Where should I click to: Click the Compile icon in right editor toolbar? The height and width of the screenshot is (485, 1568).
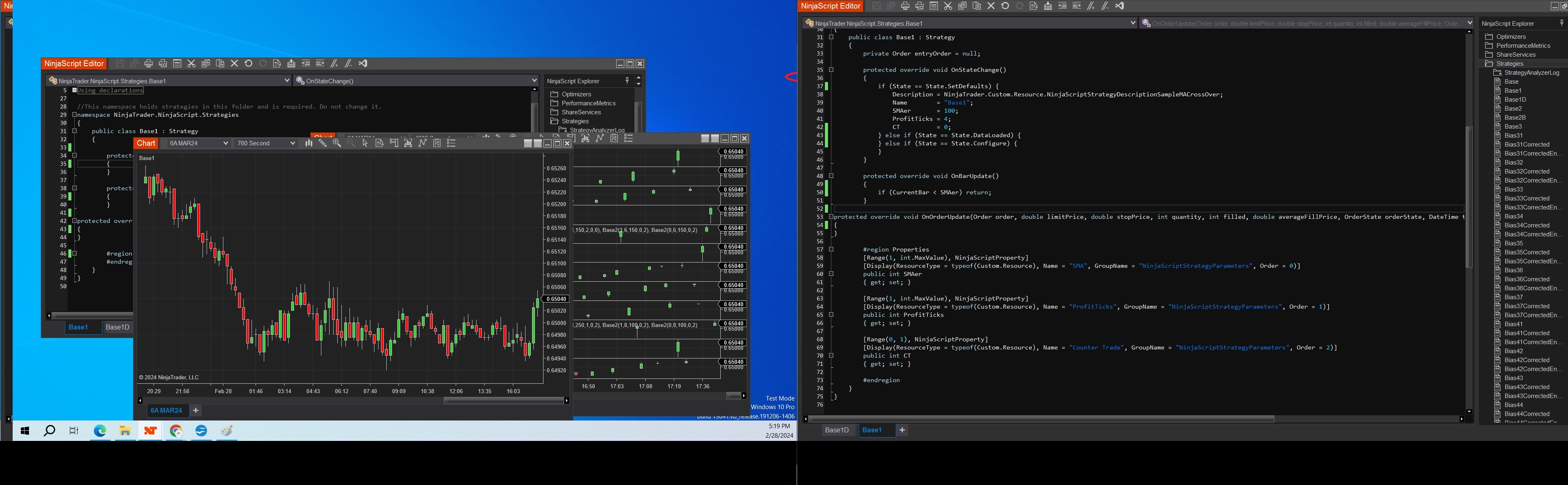(1048, 6)
